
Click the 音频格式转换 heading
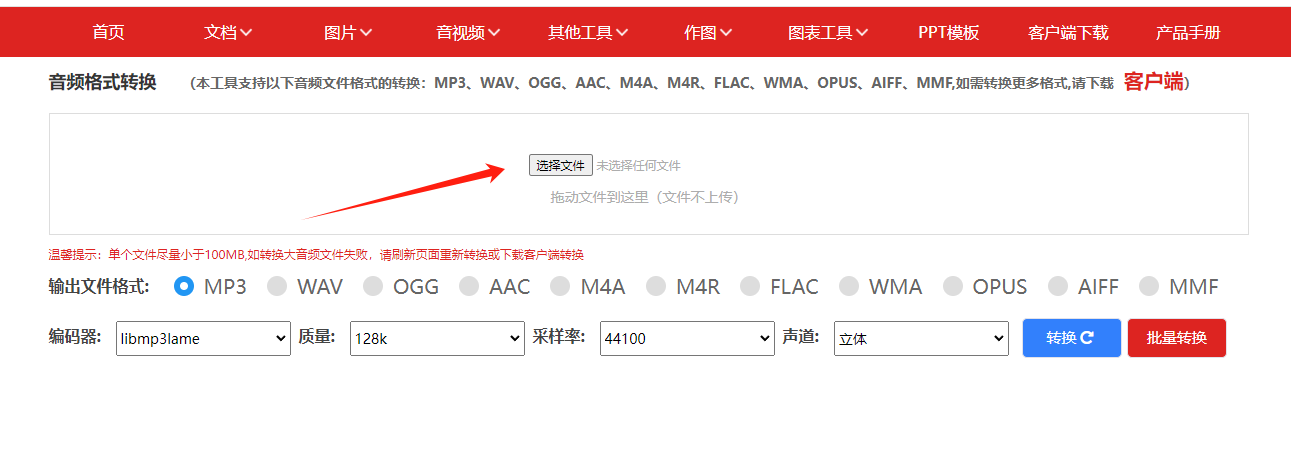(102, 82)
